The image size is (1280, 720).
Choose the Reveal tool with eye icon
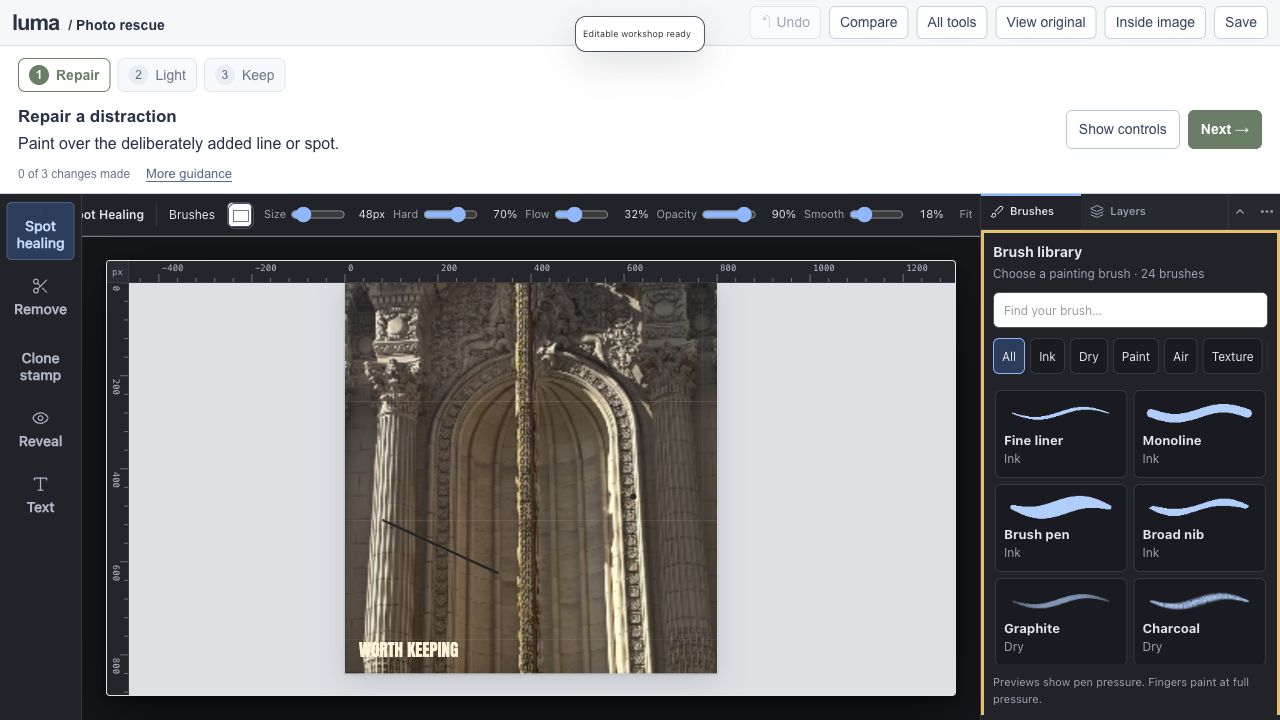40,429
